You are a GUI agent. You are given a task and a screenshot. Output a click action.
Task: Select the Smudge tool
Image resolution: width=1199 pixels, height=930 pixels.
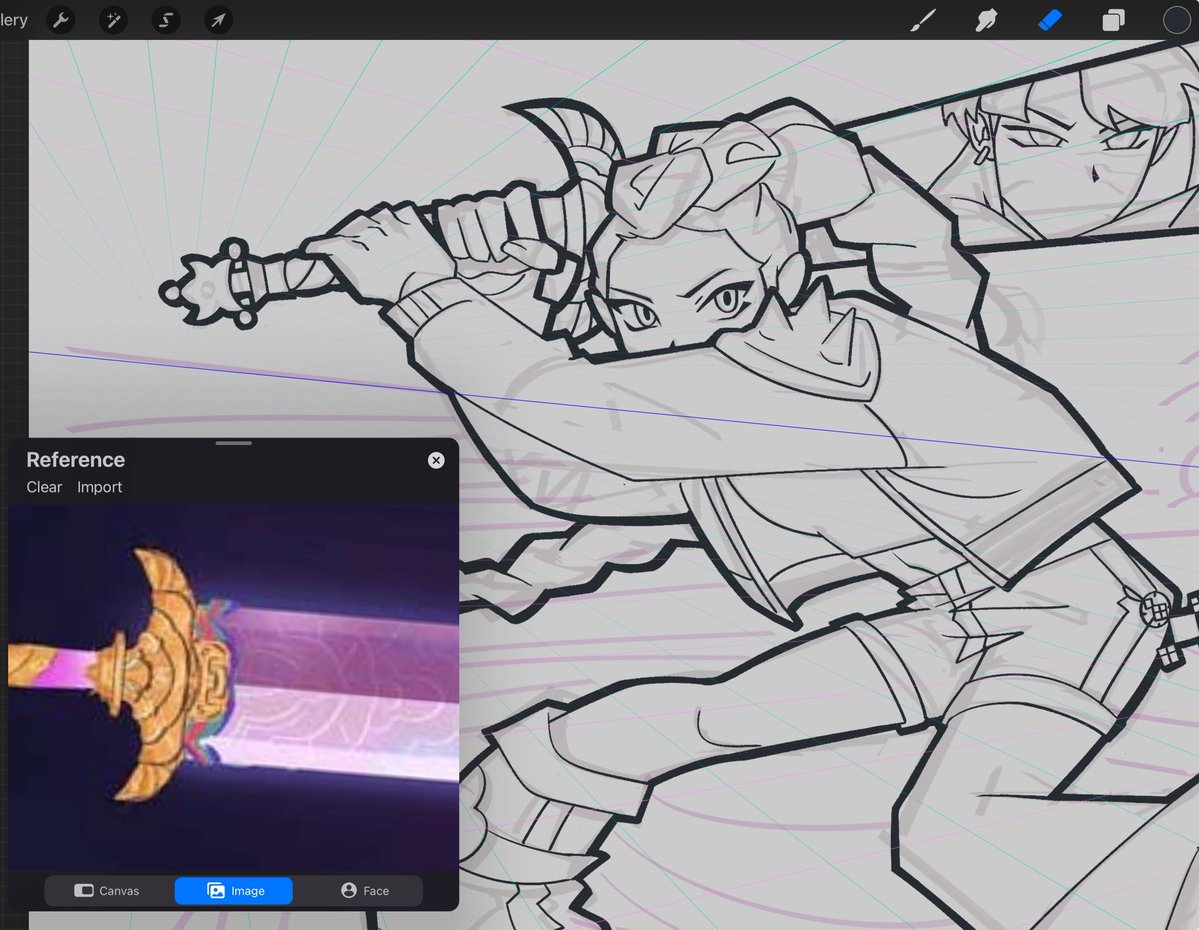(986, 20)
